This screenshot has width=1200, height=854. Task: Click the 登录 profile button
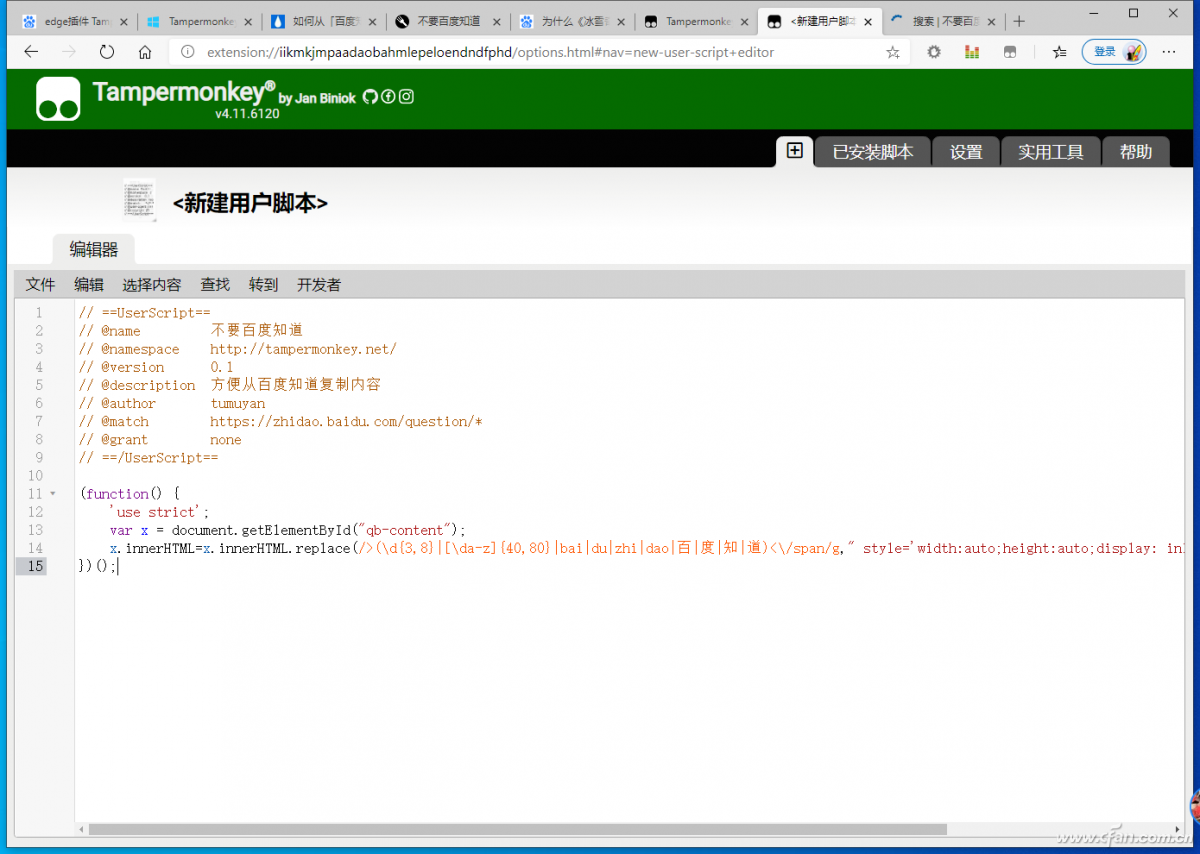(x=1114, y=52)
